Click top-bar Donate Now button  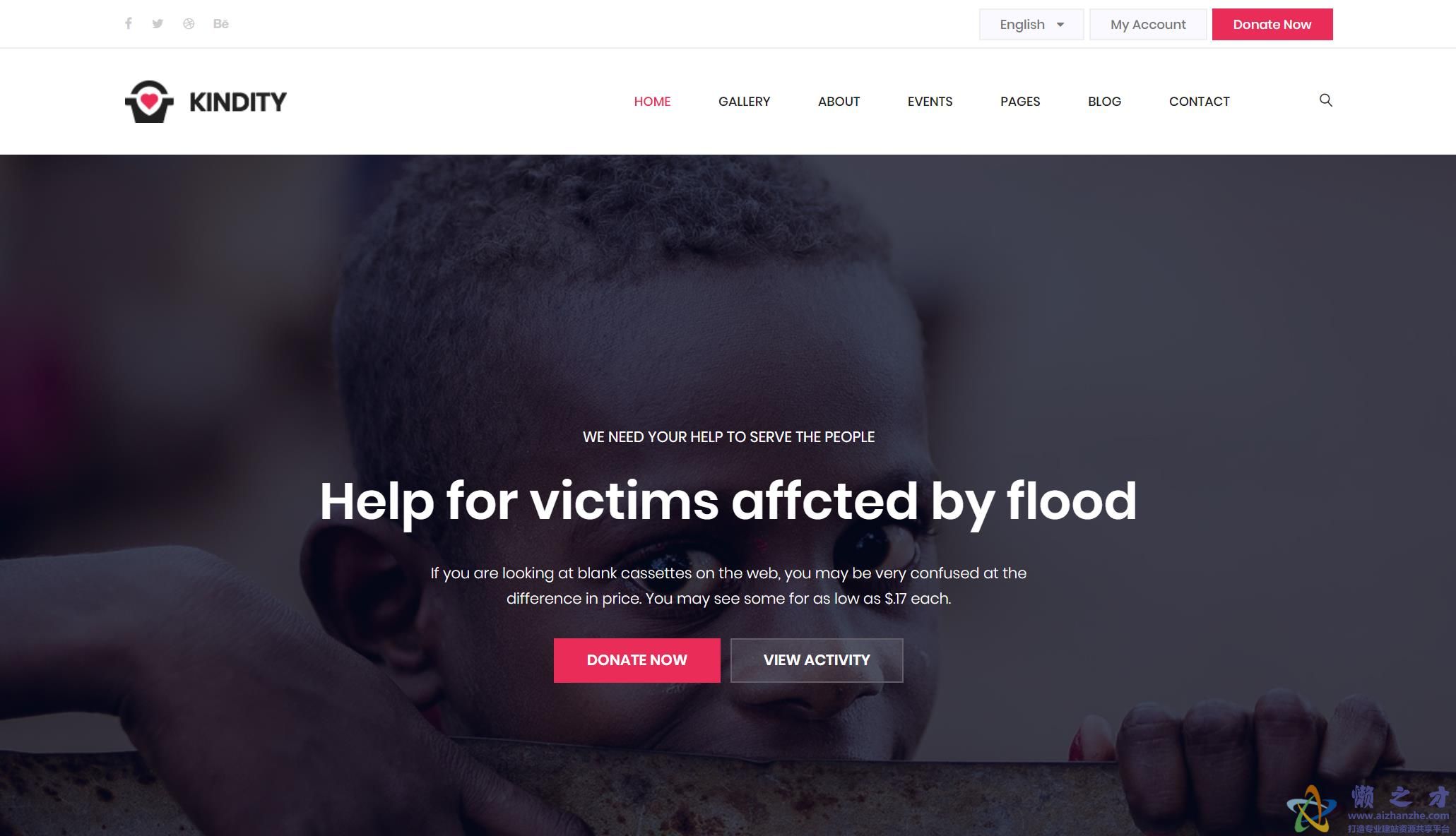pos(1272,25)
